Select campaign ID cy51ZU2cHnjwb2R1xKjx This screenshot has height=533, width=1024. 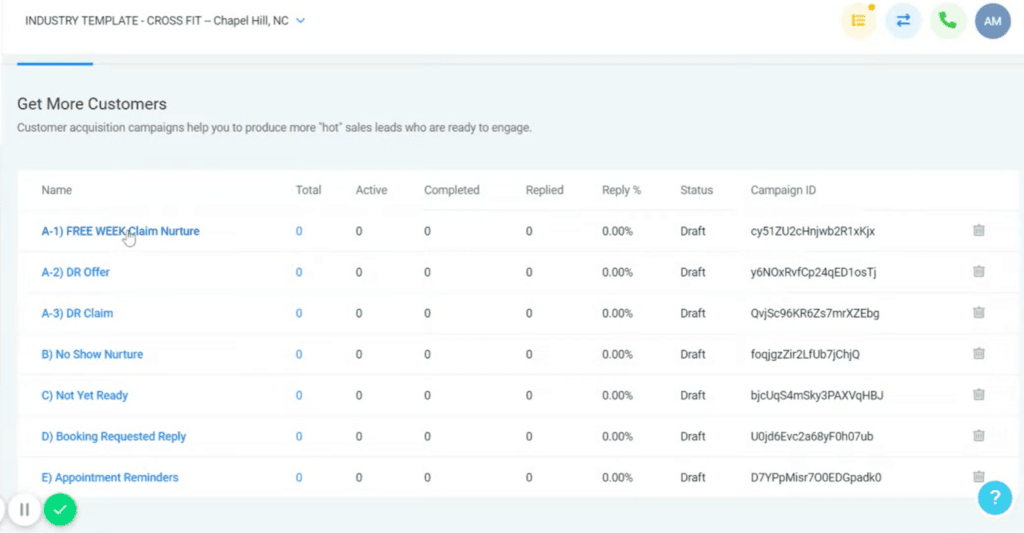coord(812,231)
